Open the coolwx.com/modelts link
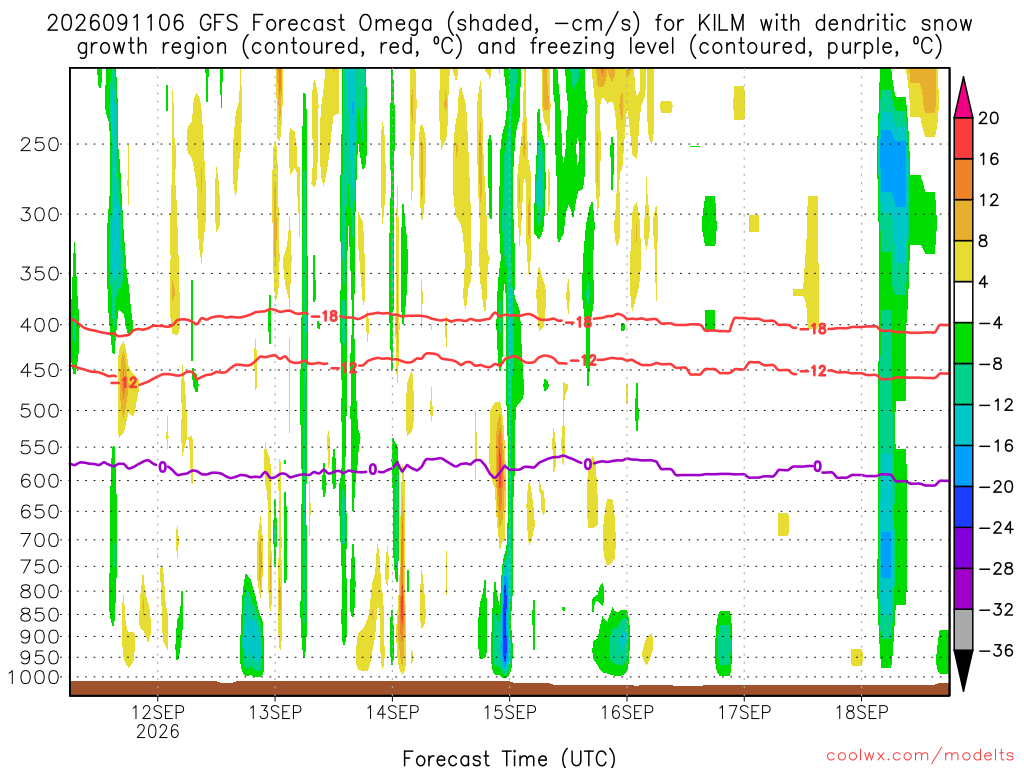This screenshot has width=1024, height=768. (x=920, y=756)
